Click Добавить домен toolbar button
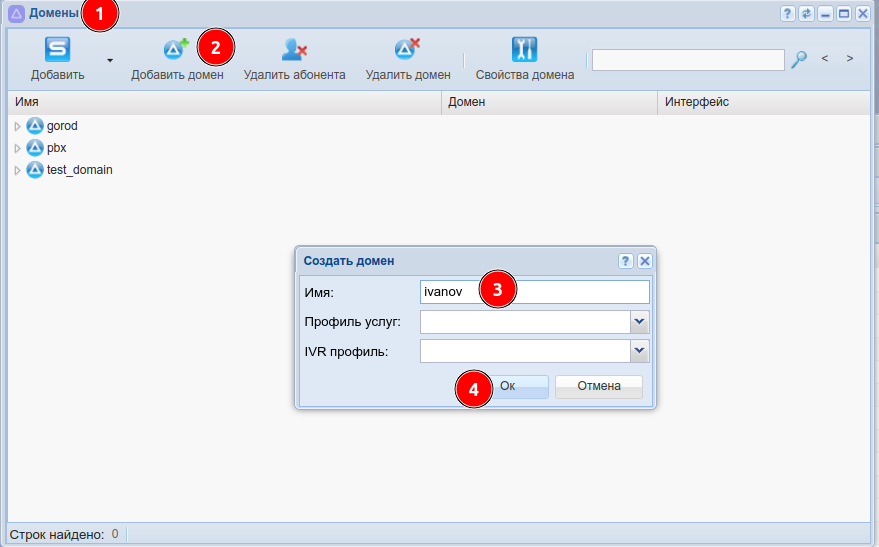This screenshot has width=879, height=547. click(x=177, y=60)
